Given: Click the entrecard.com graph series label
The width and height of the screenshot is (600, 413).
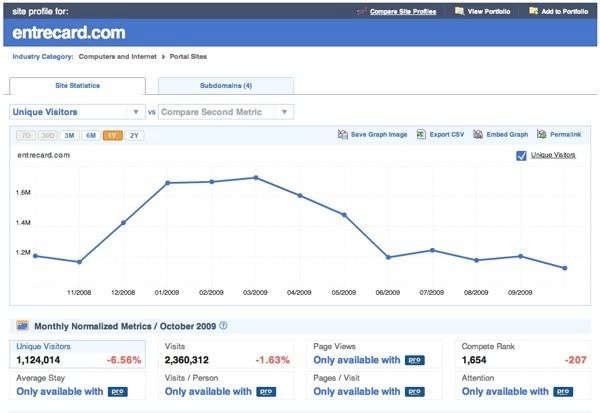Looking at the screenshot, I should tap(44, 155).
